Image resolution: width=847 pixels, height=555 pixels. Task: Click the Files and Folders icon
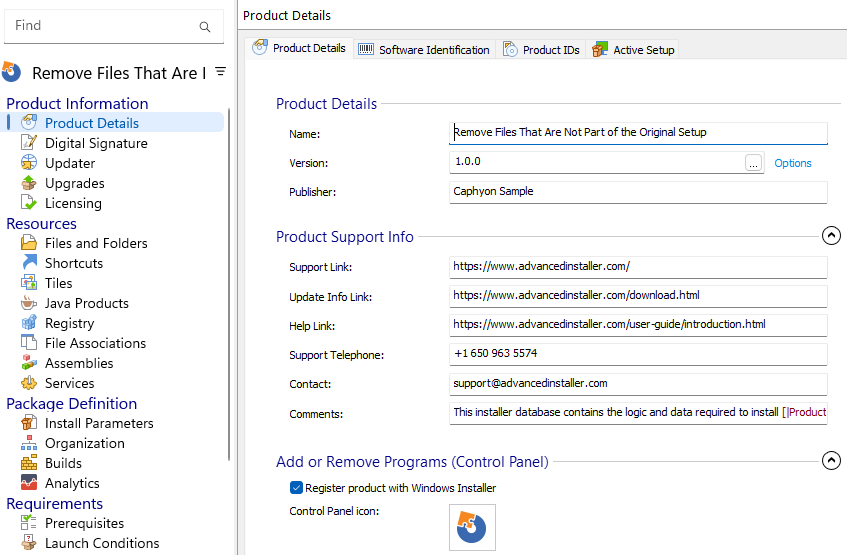29,243
